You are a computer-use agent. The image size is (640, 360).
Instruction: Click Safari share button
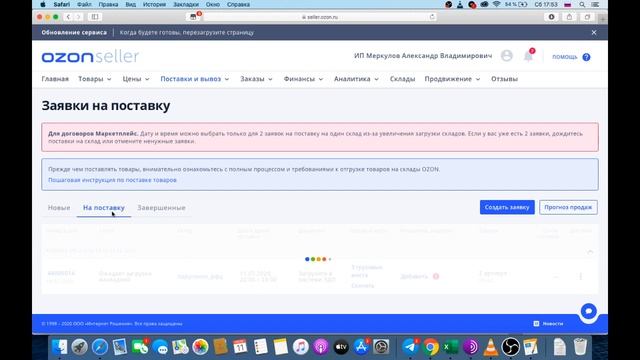(x=569, y=17)
